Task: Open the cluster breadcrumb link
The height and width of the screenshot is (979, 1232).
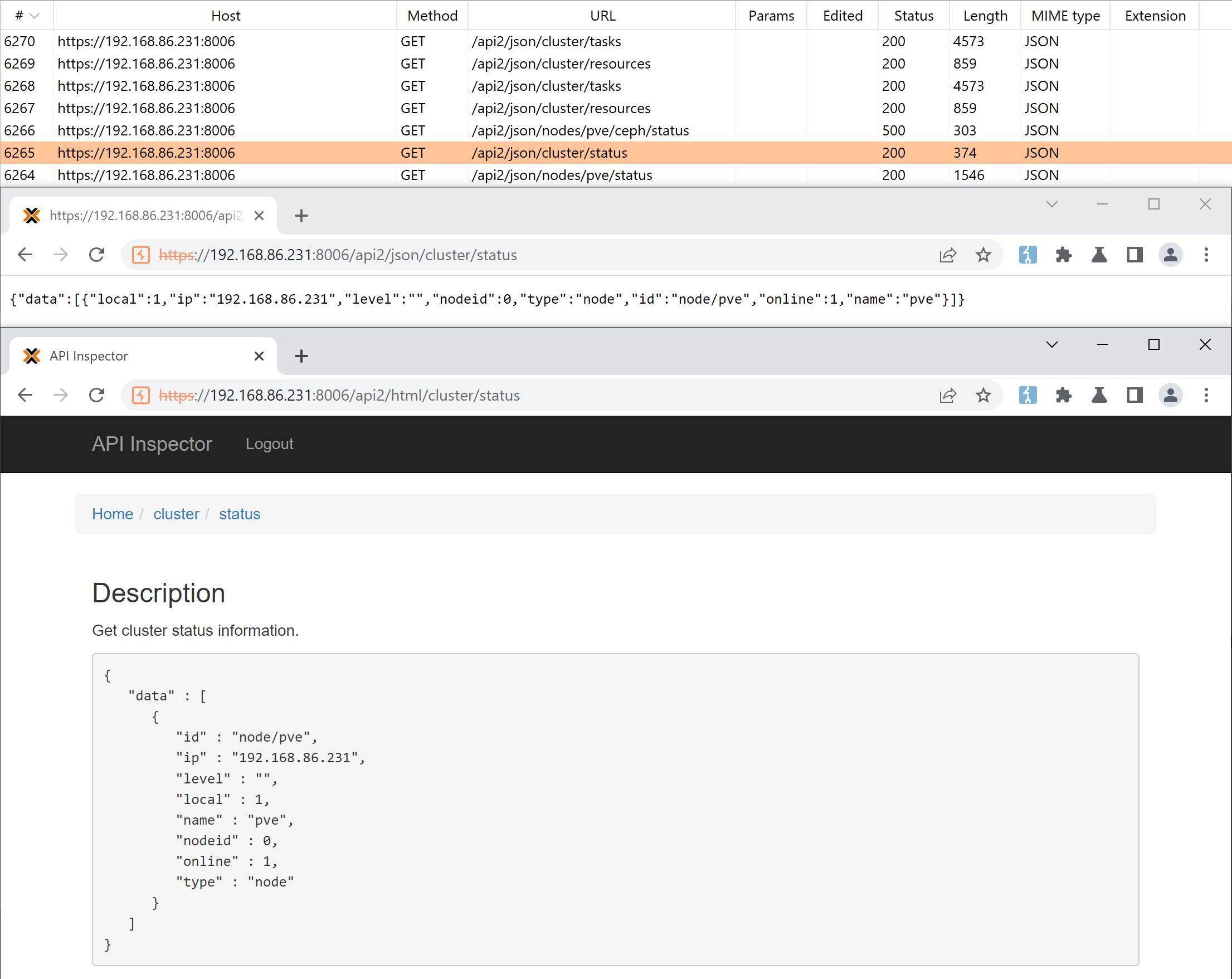Action: [x=176, y=514]
